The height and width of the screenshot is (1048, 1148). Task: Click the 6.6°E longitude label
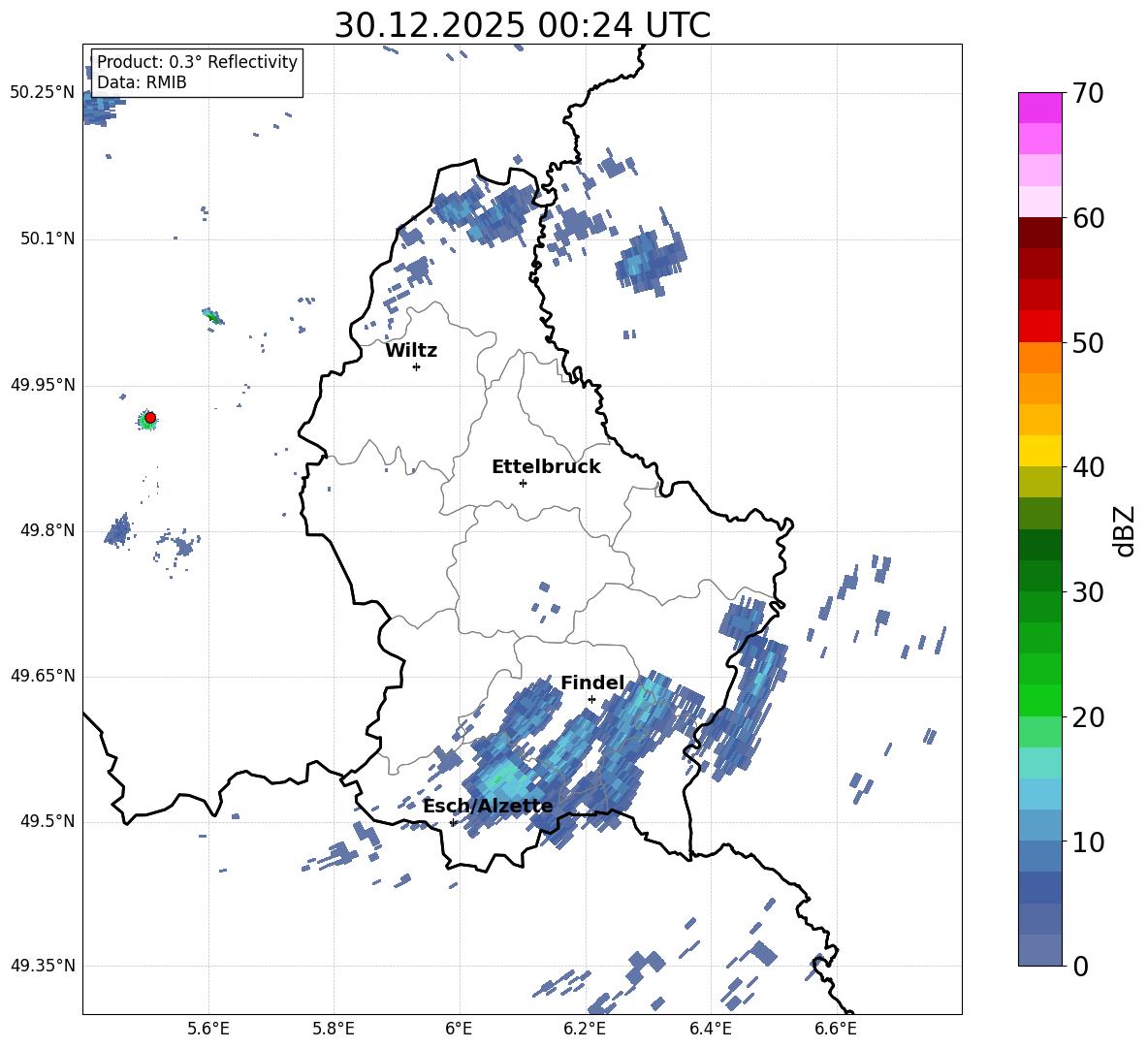pos(836,1029)
